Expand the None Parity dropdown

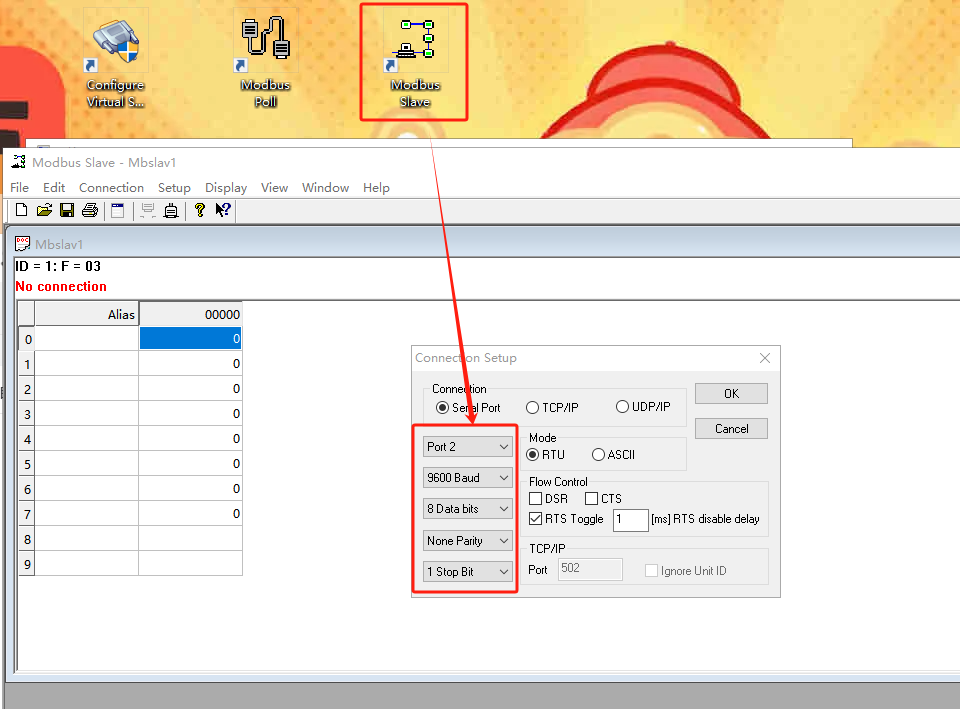coord(467,541)
